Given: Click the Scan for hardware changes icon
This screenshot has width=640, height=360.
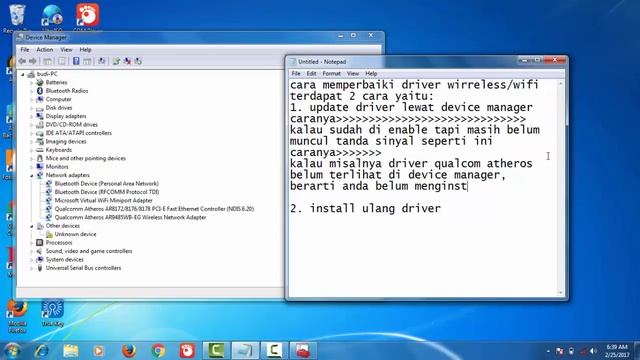Looking at the screenshot, I should [x=101, y=61].
